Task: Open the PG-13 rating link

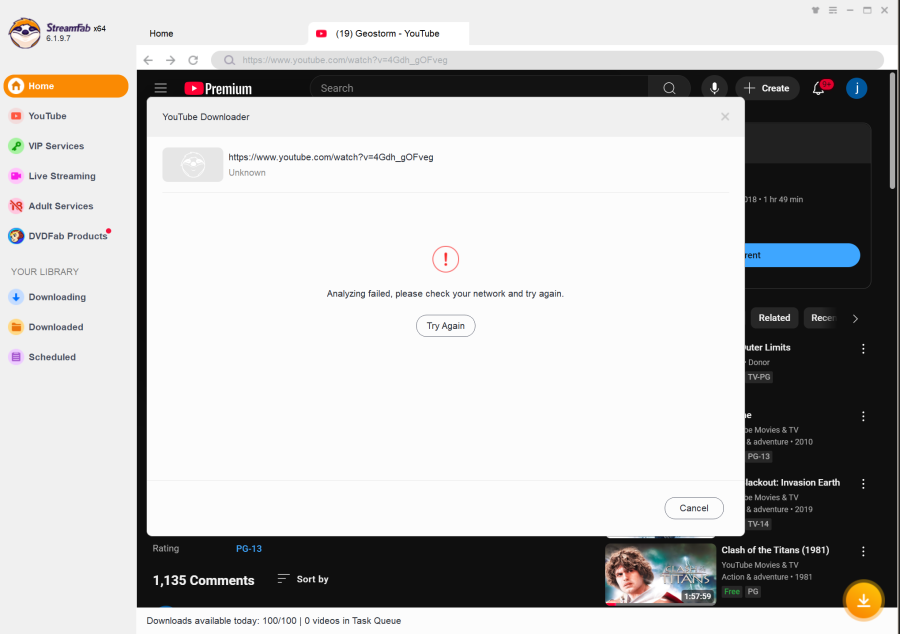Action: [x=249, y=549]
